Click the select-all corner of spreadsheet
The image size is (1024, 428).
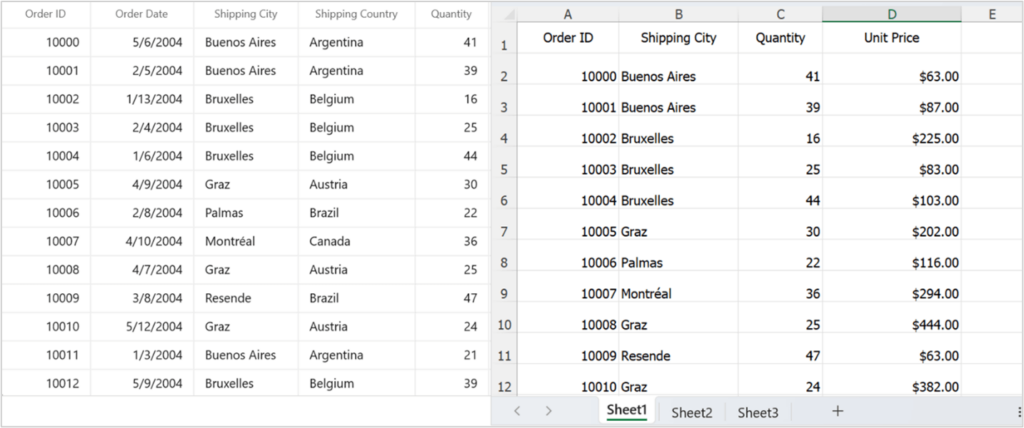click(504, 14)
